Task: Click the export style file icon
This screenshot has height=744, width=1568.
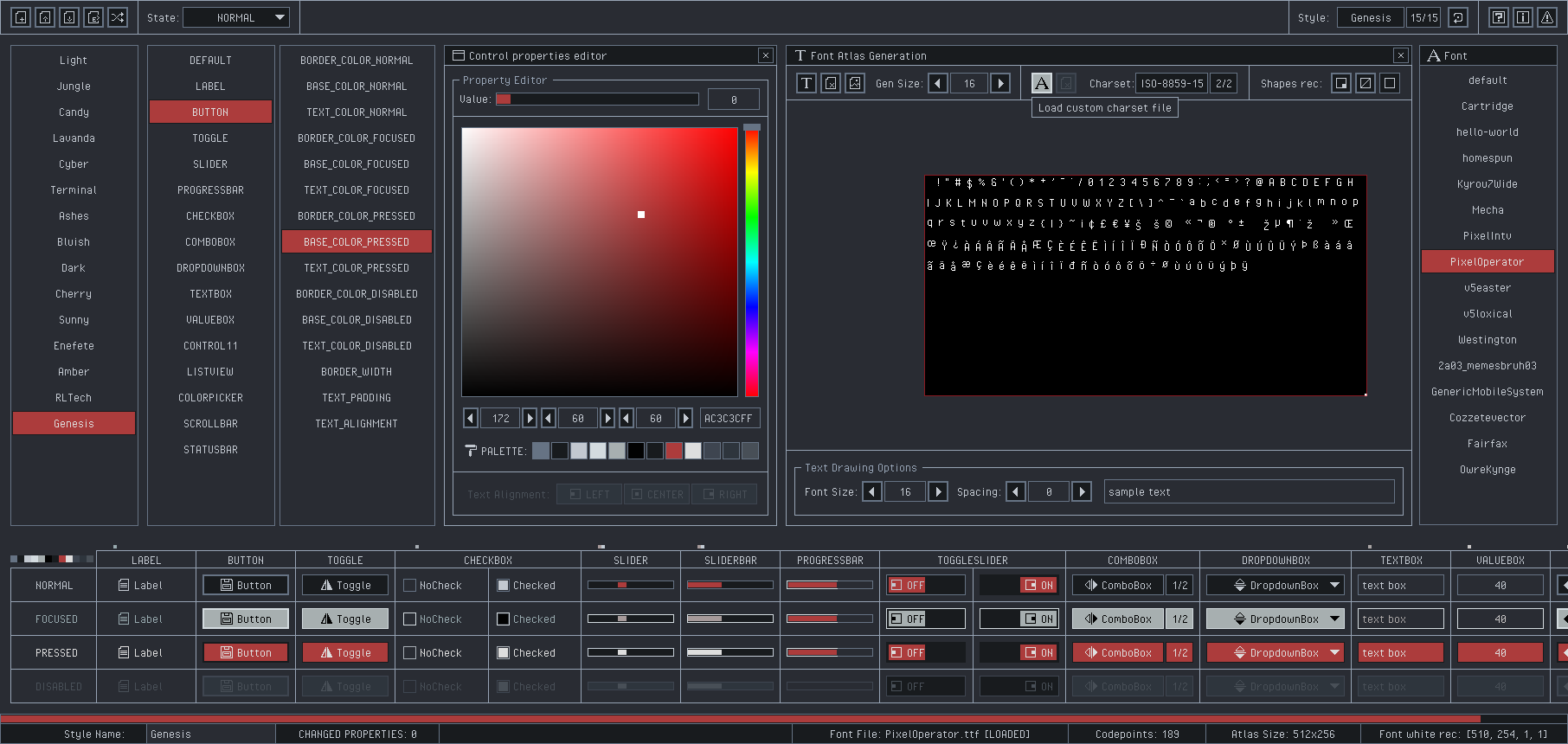Action: coord(93,17)
